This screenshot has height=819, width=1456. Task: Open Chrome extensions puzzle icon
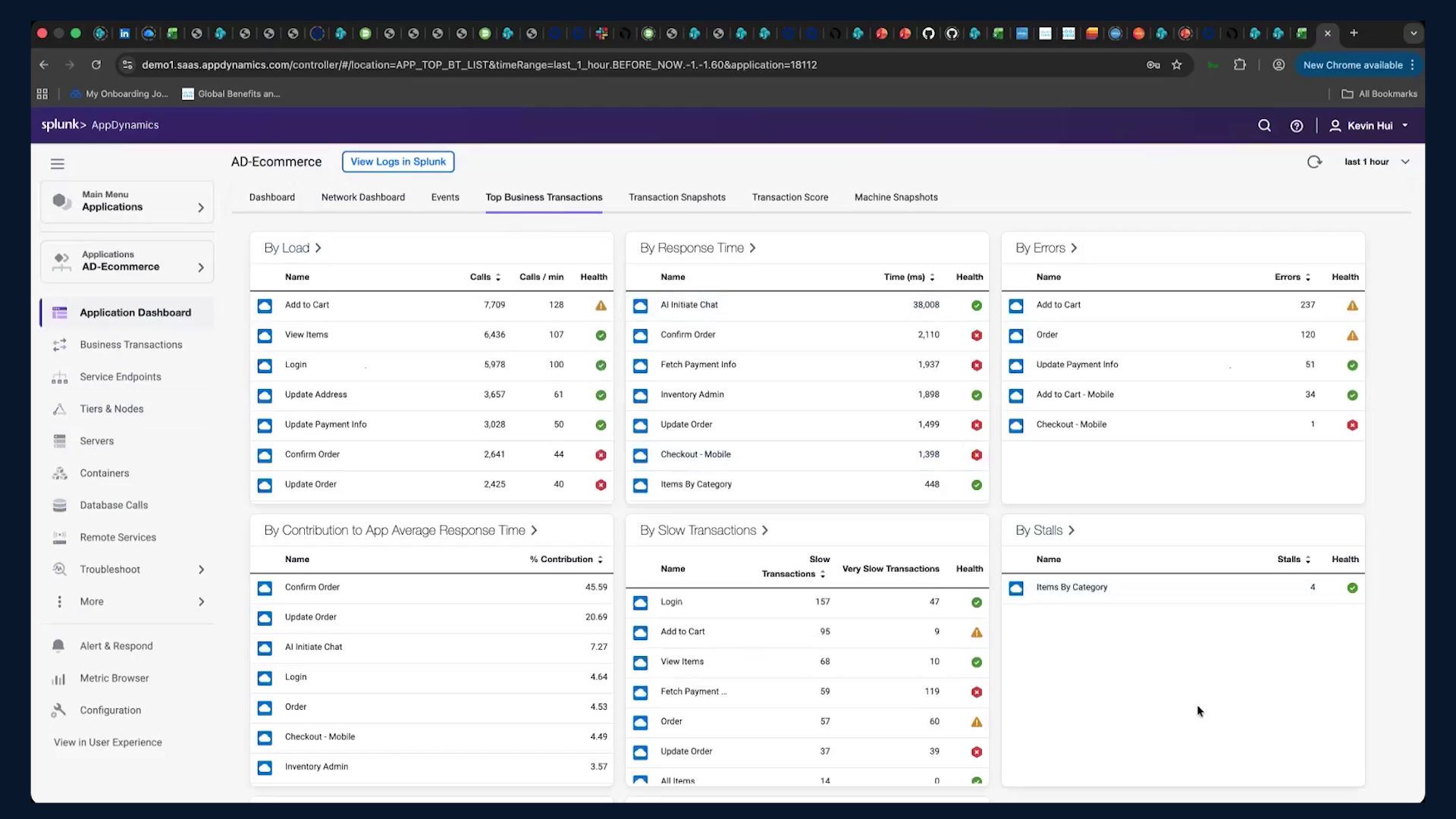(x=1240, y=65)
